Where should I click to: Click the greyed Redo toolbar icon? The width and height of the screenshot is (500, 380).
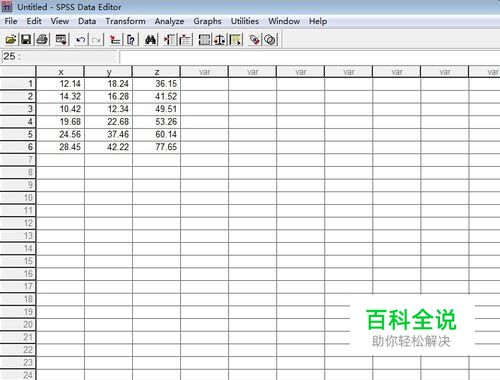coord(96,40)
